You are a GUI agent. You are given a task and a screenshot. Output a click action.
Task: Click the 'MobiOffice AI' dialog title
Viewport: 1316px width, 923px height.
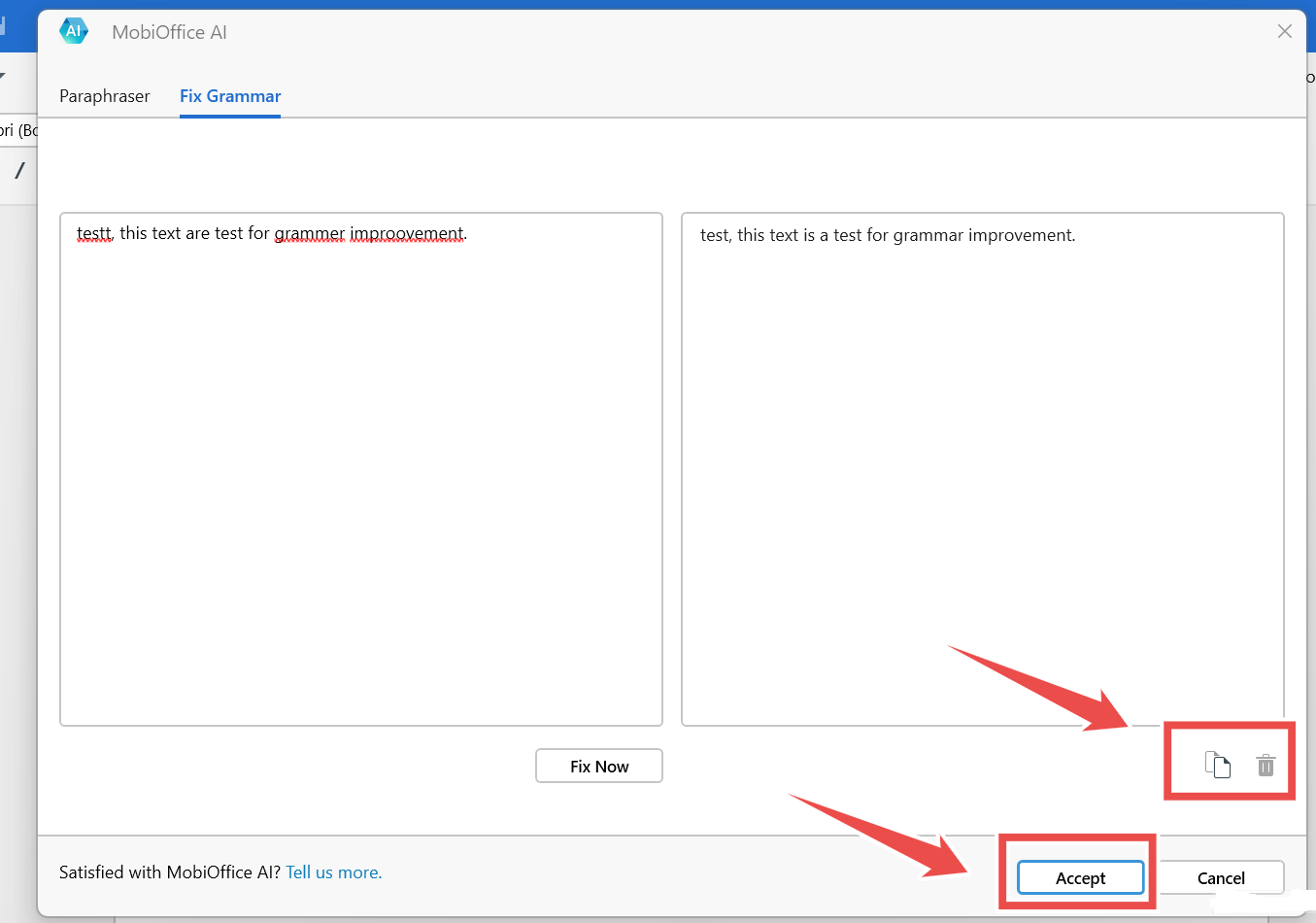coord(169,32)
